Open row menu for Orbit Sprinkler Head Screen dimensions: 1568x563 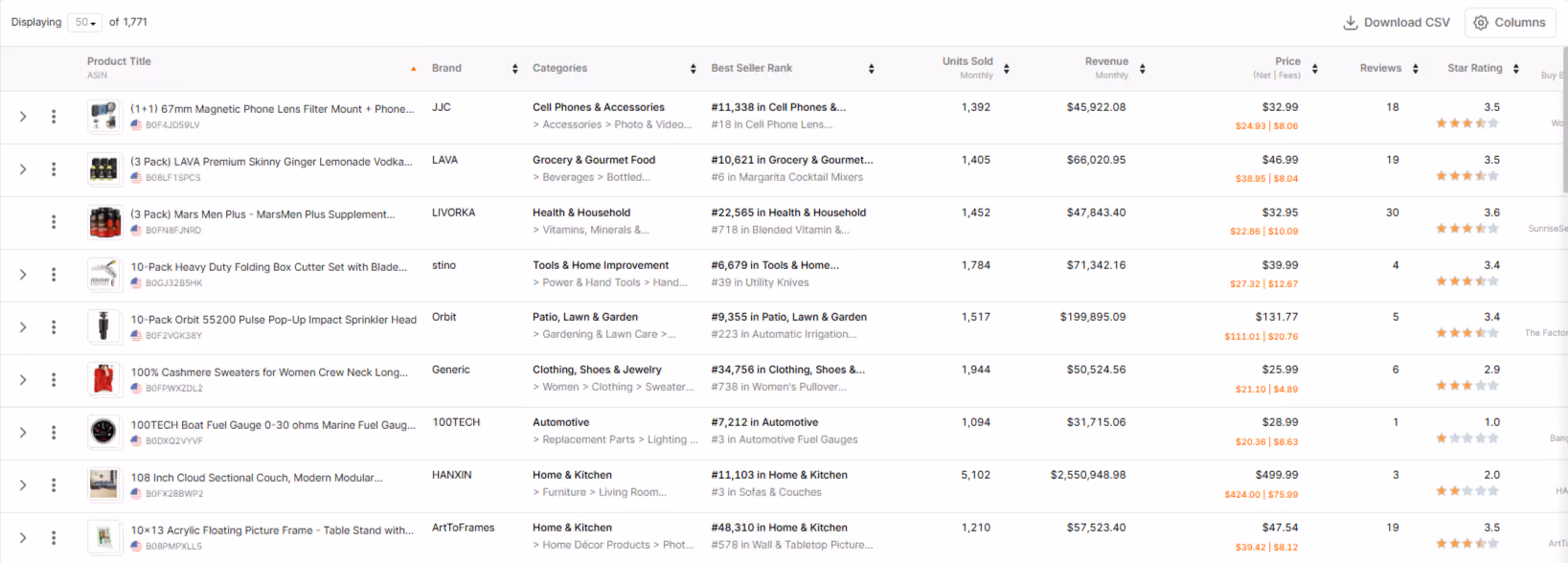pyautogui.click(x=54, y=327)
